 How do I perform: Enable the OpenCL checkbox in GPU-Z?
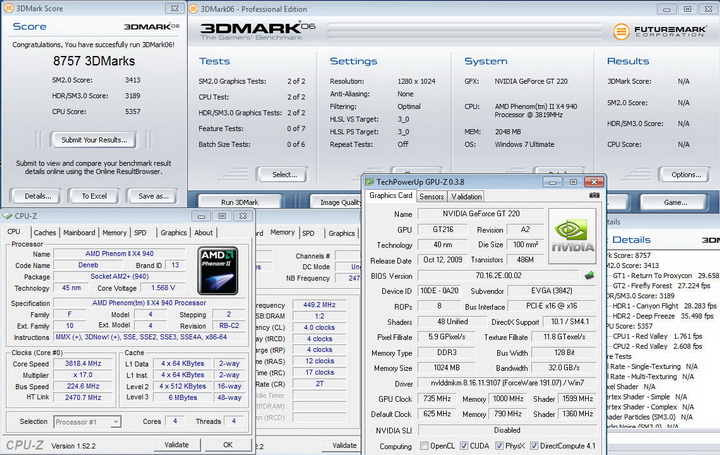tap(424, 445)
